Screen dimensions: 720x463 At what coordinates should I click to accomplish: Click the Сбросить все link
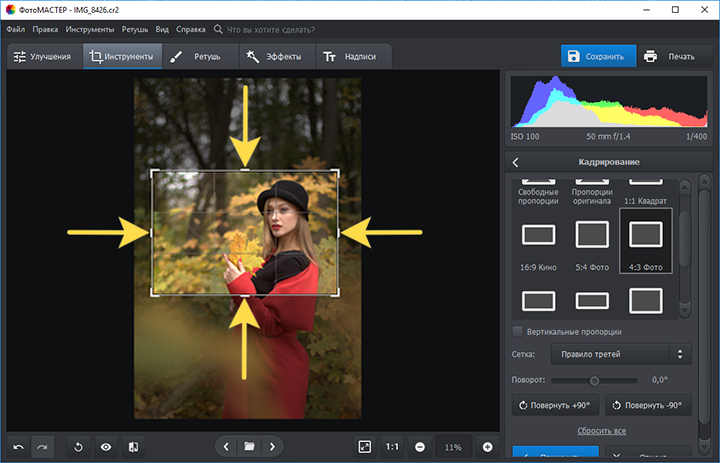pyautogui.click(x=602, y=431)
